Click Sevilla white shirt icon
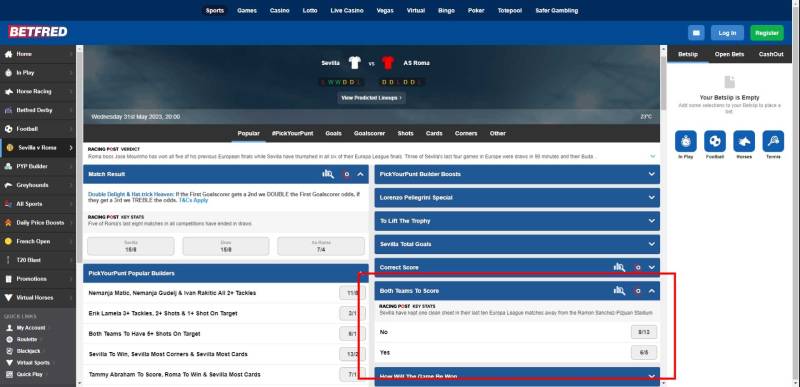This screenshot has width=800, height=387. coord(355,63)
